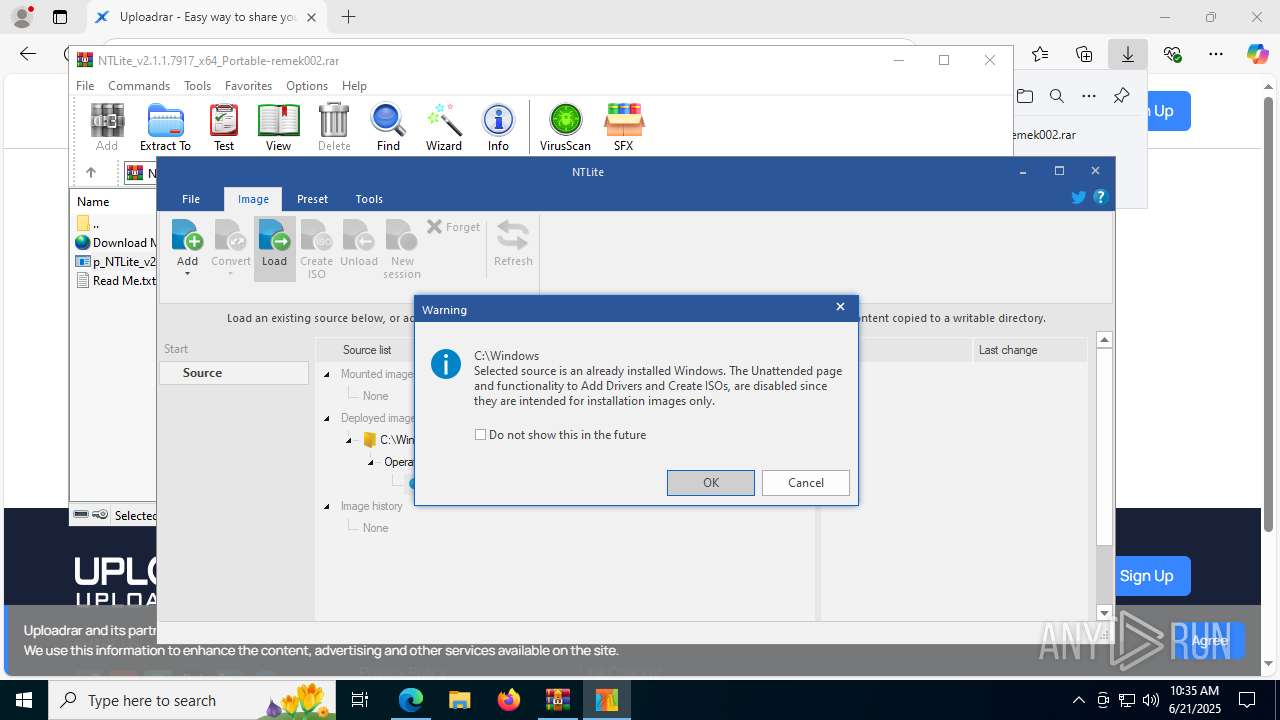Close the Warning dialog with X
The image size is (1280, 720).
(840, 307)
